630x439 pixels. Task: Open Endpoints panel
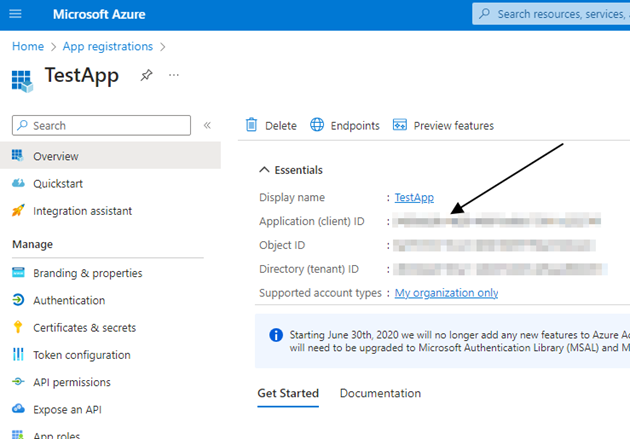point(345,126)
